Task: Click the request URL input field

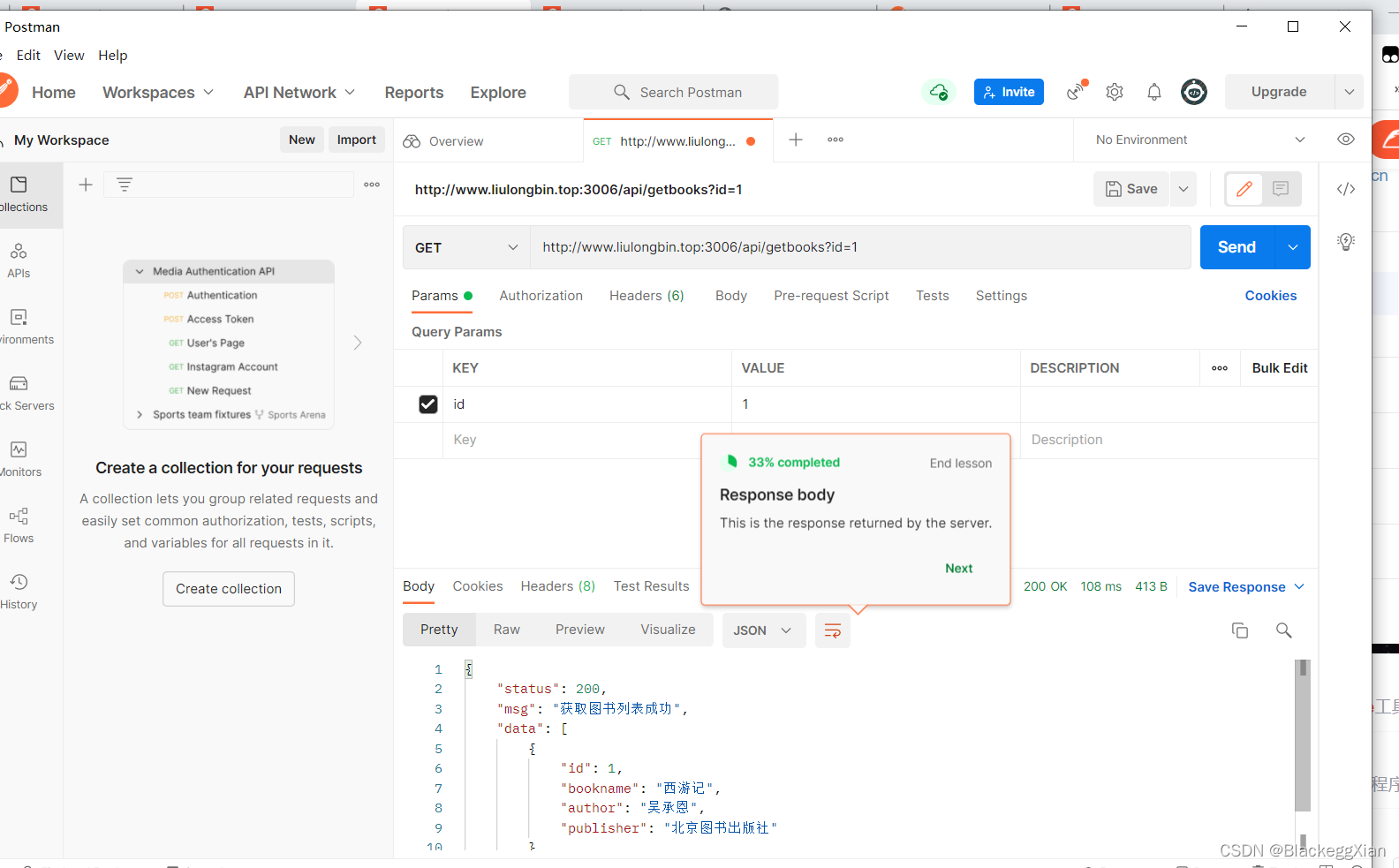Action: pos(860,247)
